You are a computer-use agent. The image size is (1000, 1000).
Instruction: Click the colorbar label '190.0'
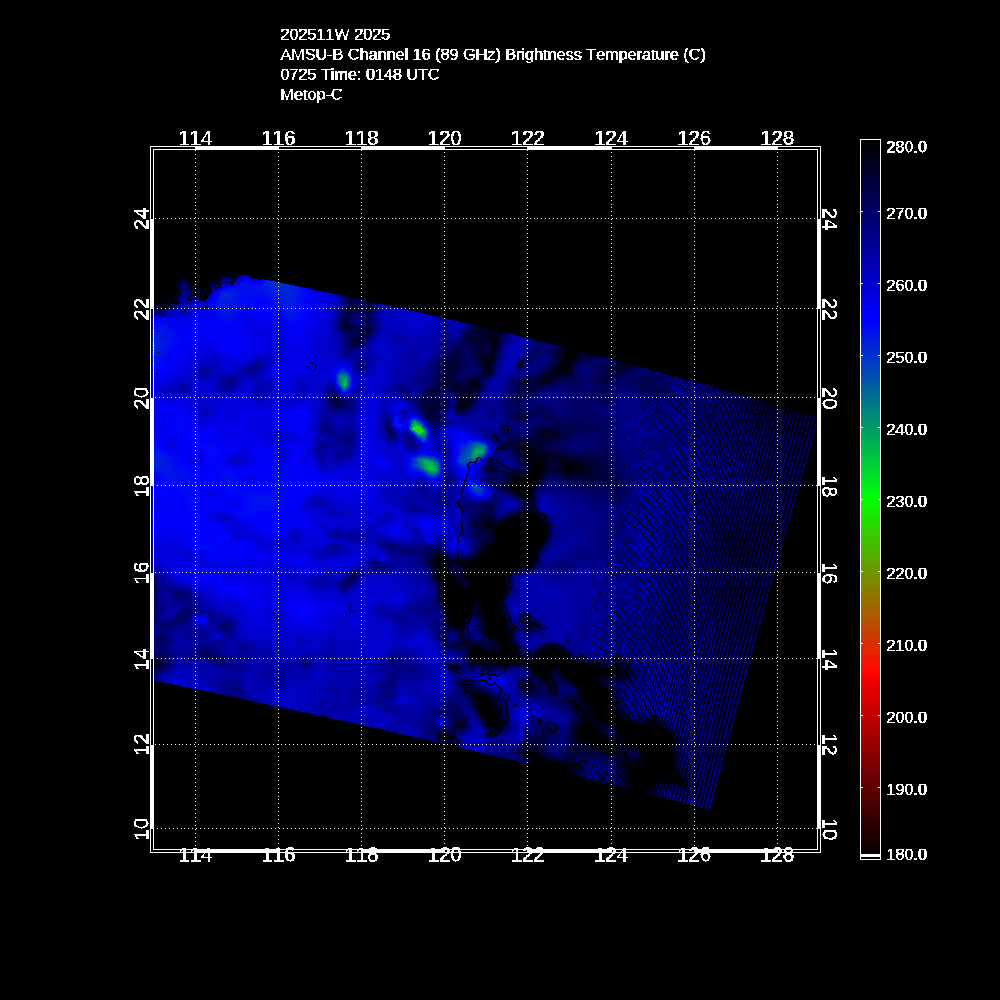(x=906, y=790)
